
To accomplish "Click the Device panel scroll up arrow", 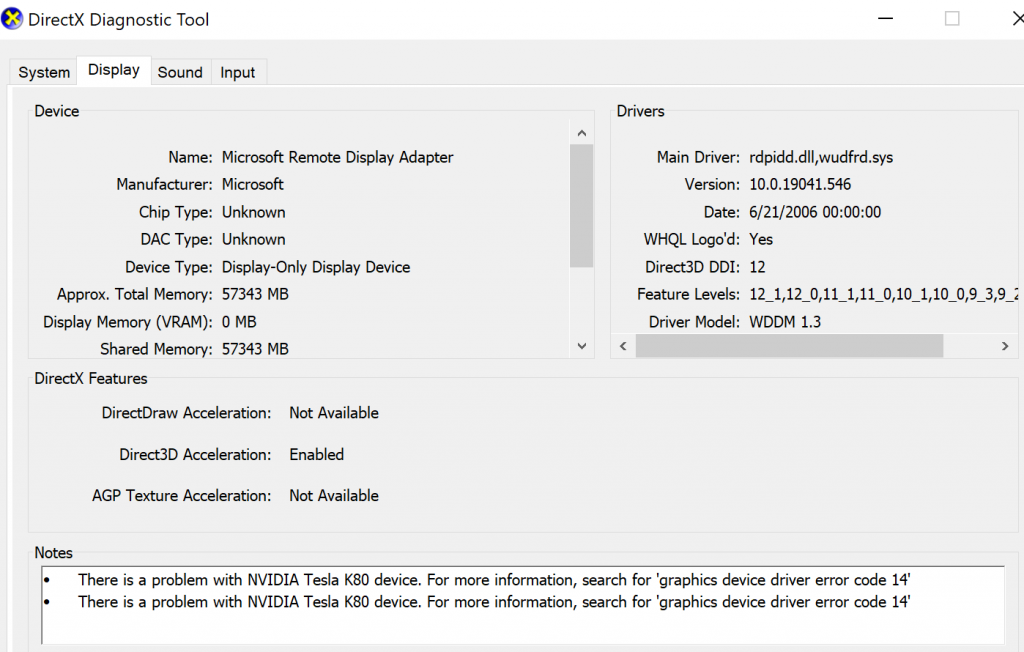I will (582, 133).
